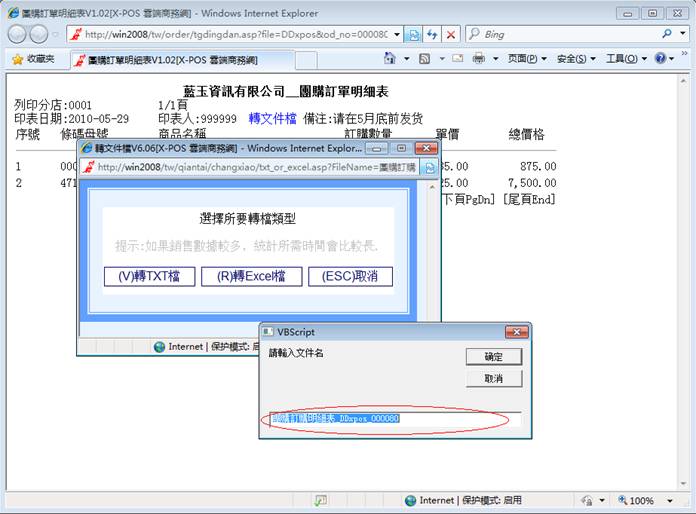
Task: Click the Print icon in command bar
Action: (x=479, y=59)
